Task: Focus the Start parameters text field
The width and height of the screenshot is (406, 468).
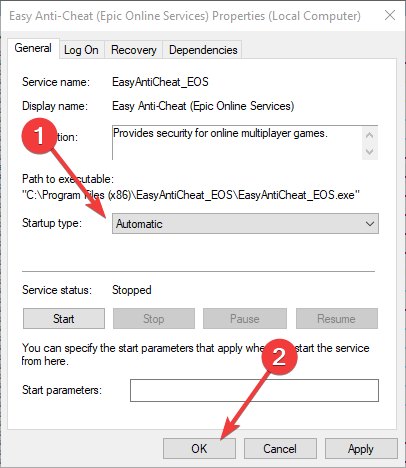Action: click(254, 390)
